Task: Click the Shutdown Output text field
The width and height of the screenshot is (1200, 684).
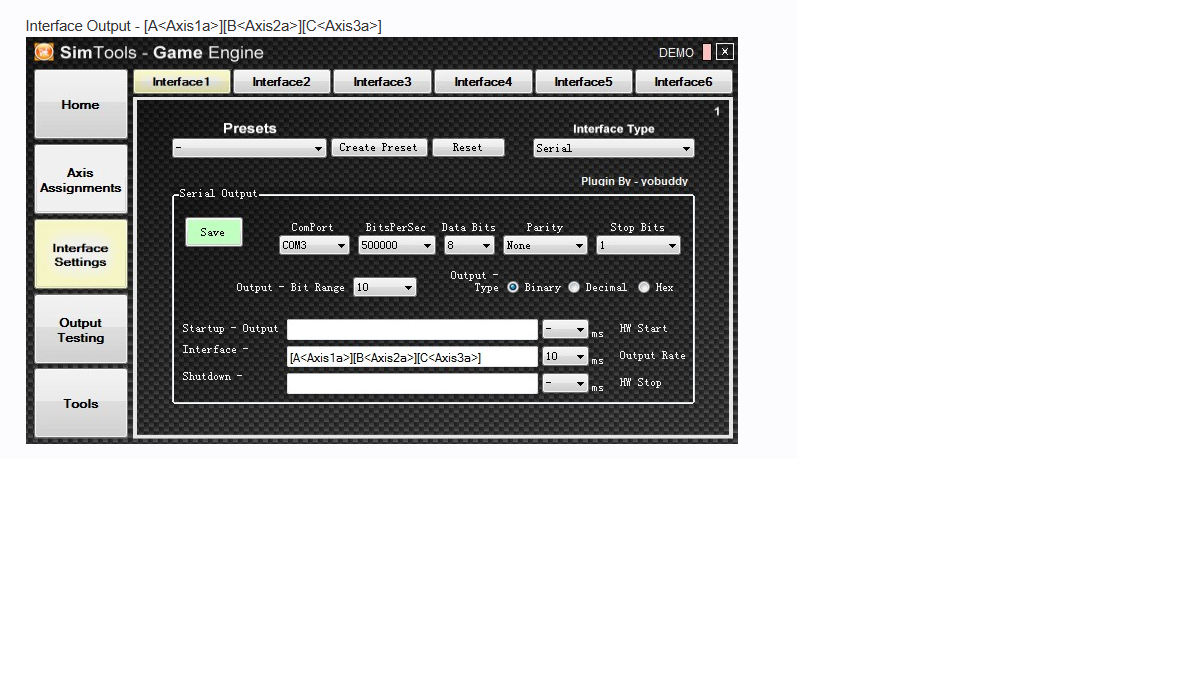Action: 413,384
